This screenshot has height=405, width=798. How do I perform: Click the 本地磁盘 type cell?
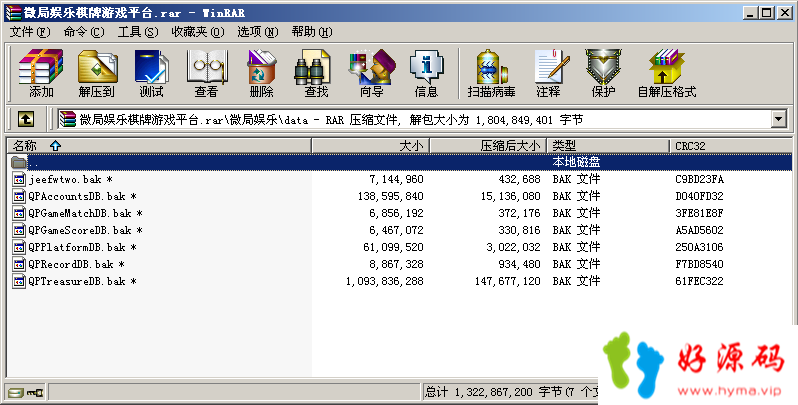(x=576, y=162)
